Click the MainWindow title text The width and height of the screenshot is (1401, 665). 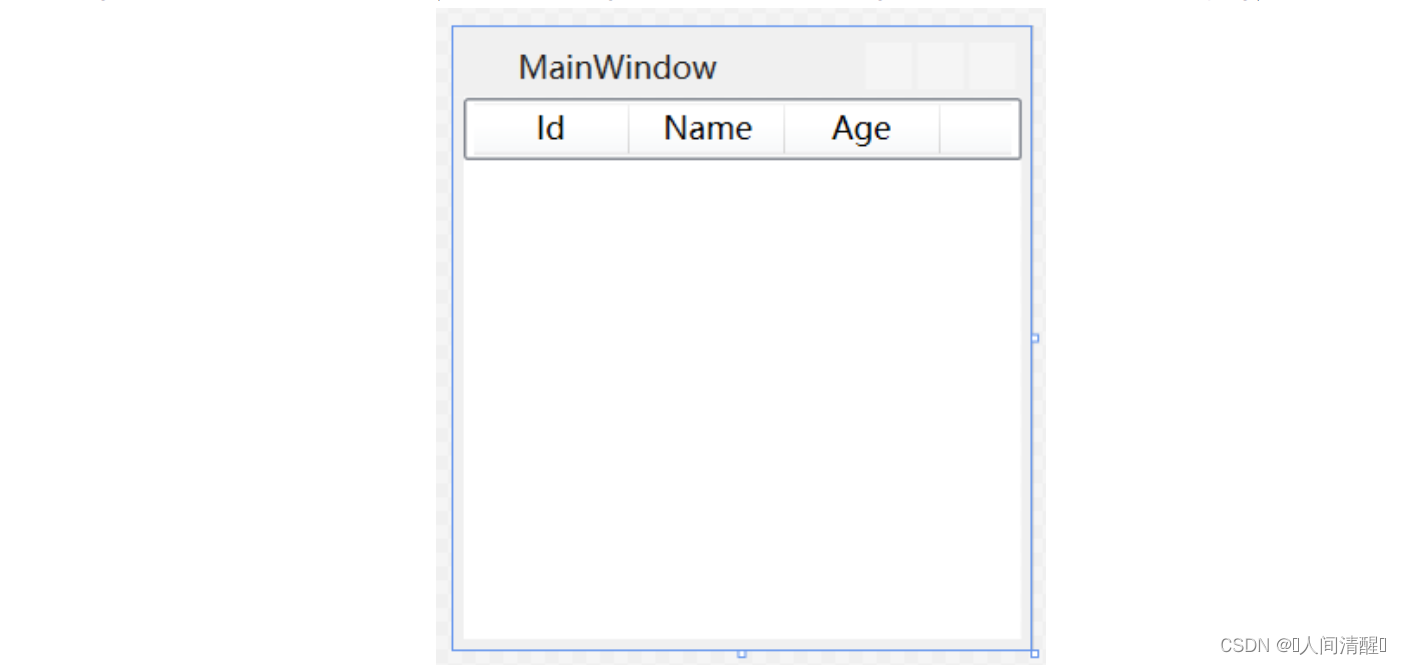pos(617,68)
